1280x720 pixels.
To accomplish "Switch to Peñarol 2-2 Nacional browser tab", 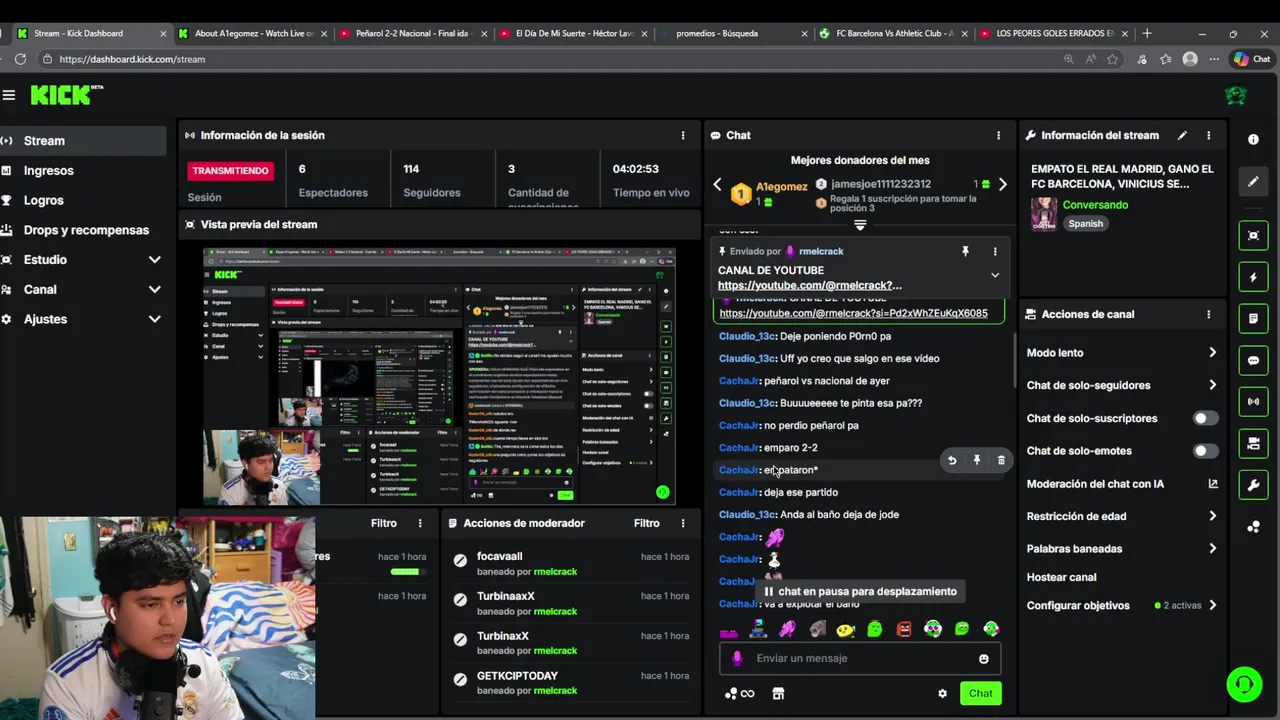I will 412,33.
